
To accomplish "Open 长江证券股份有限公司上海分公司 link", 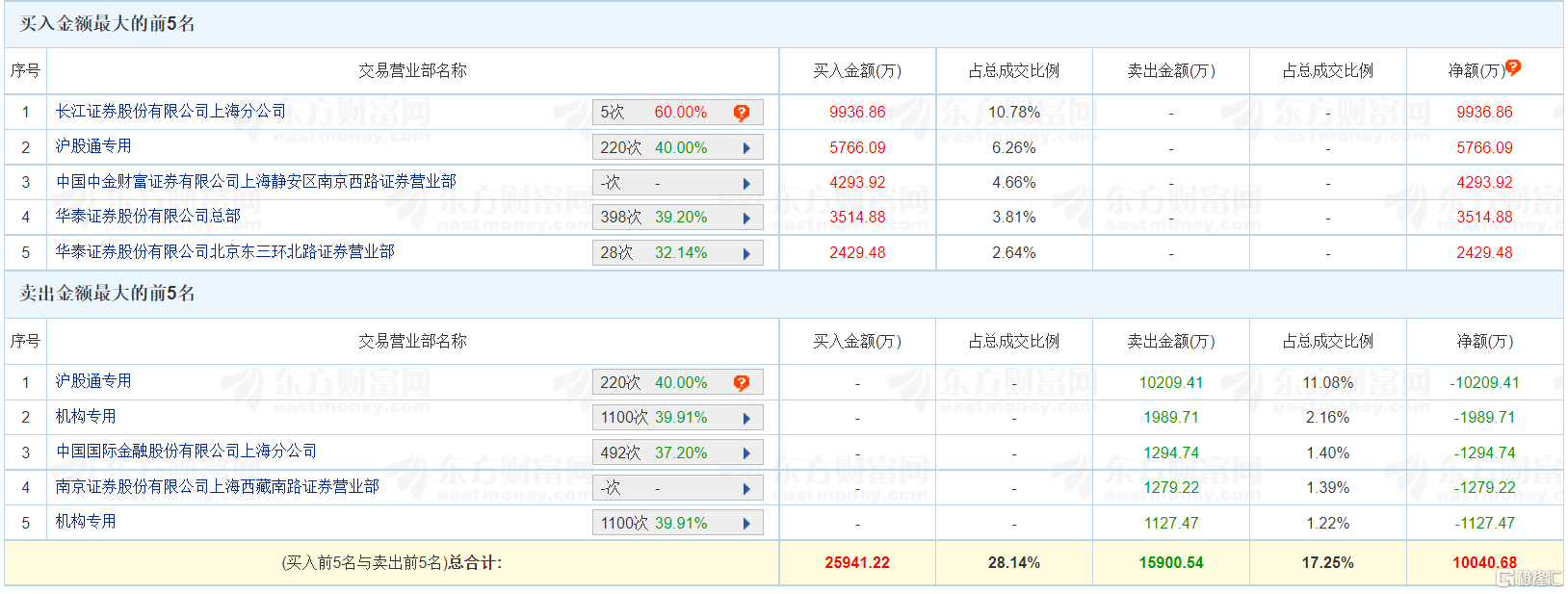I will pyautogui.click(x=170, y=112).
